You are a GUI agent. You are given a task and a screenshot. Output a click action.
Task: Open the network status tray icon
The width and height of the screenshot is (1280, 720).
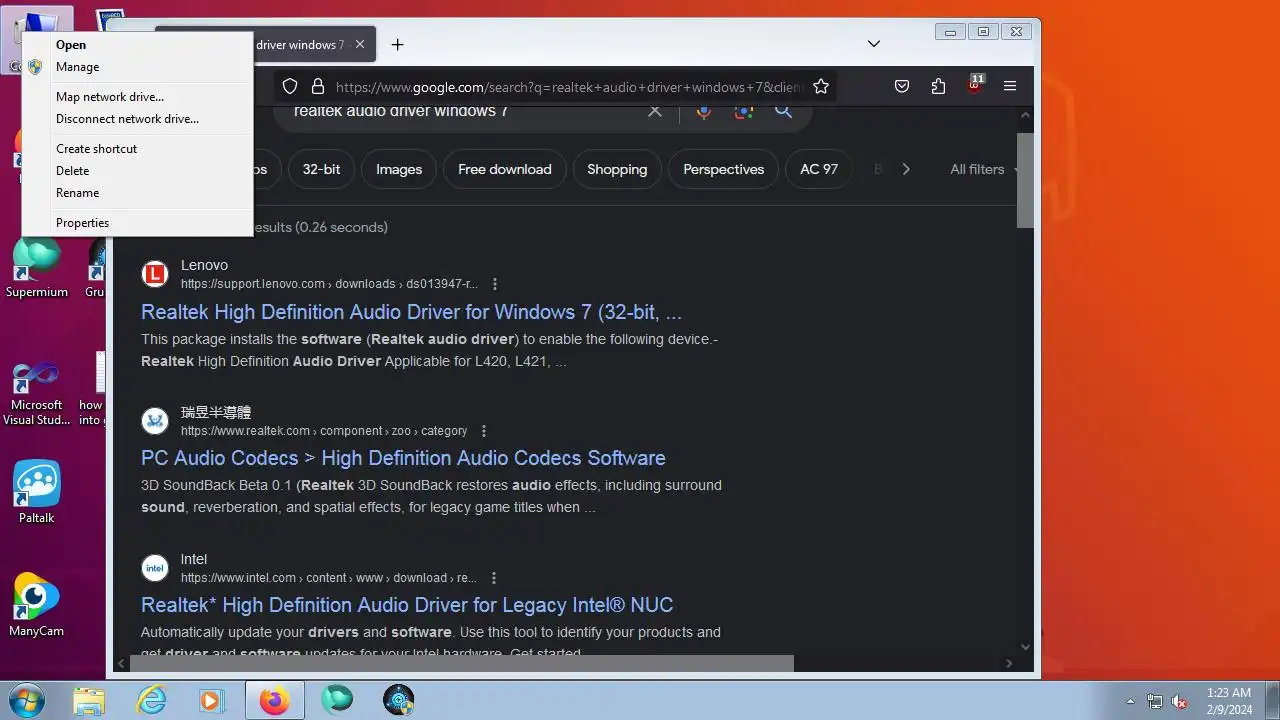[1155, 701]
